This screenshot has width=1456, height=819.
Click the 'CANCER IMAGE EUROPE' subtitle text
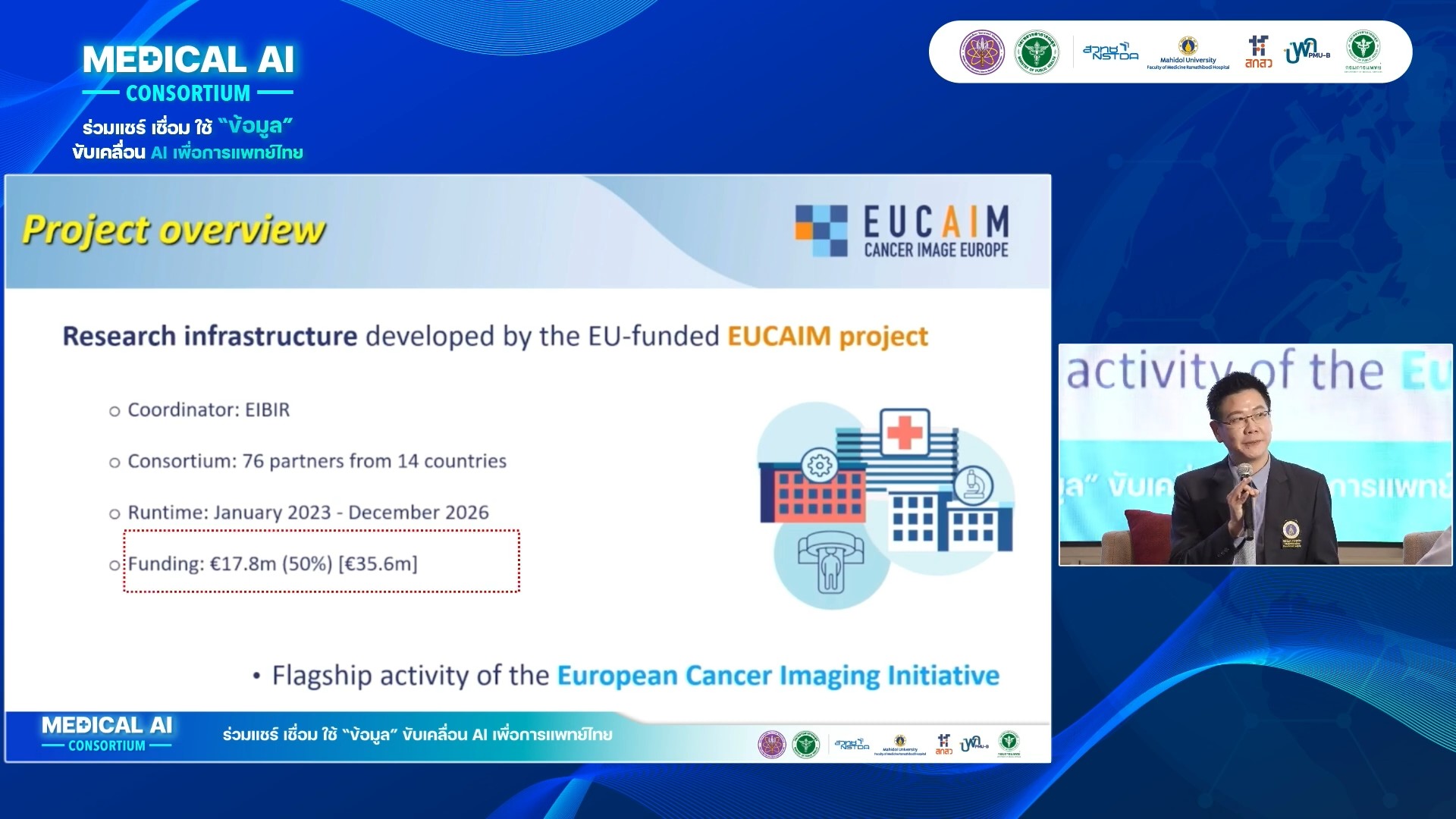pos(937,249)
